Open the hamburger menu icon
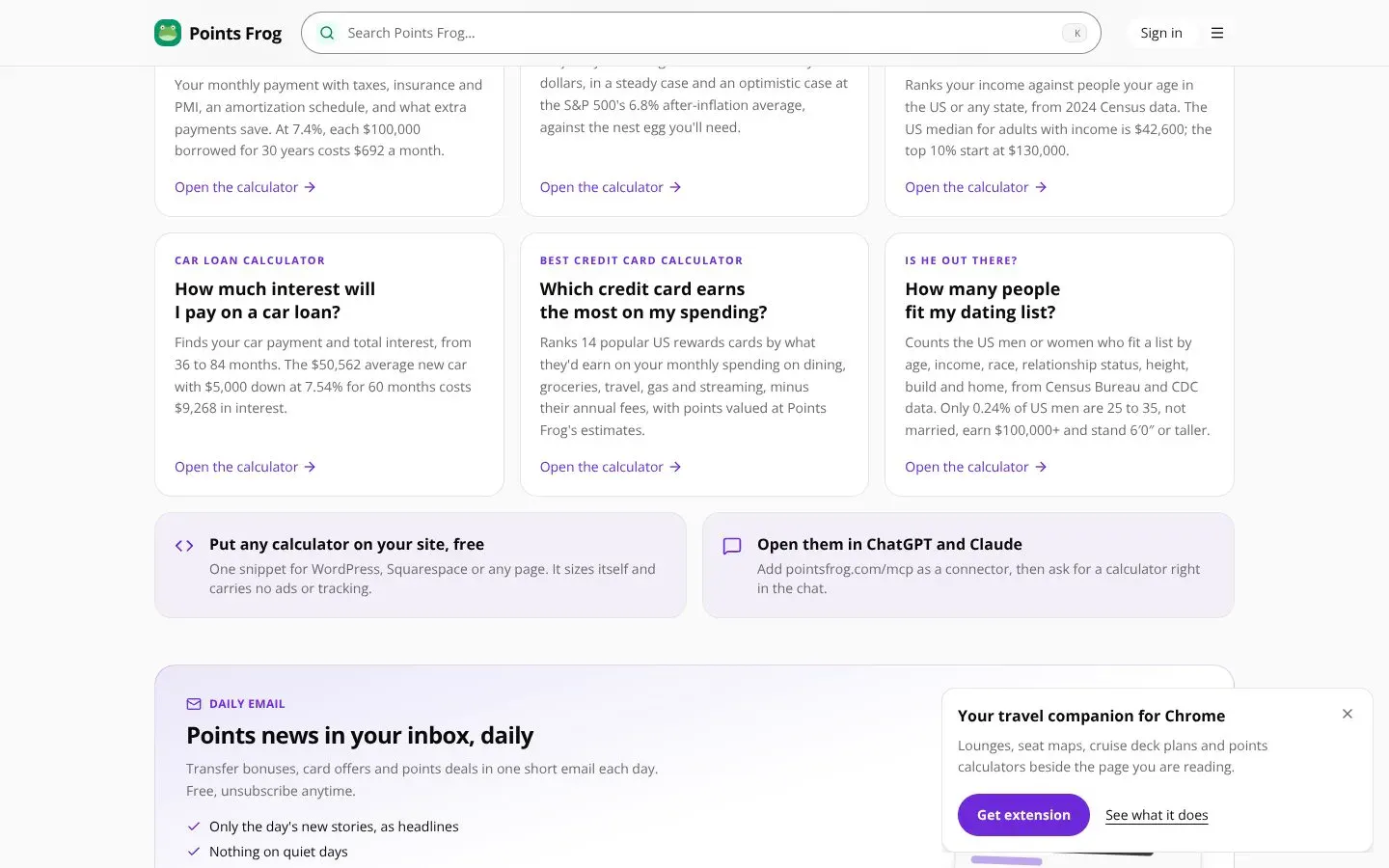 click(x=1217, y=33)
